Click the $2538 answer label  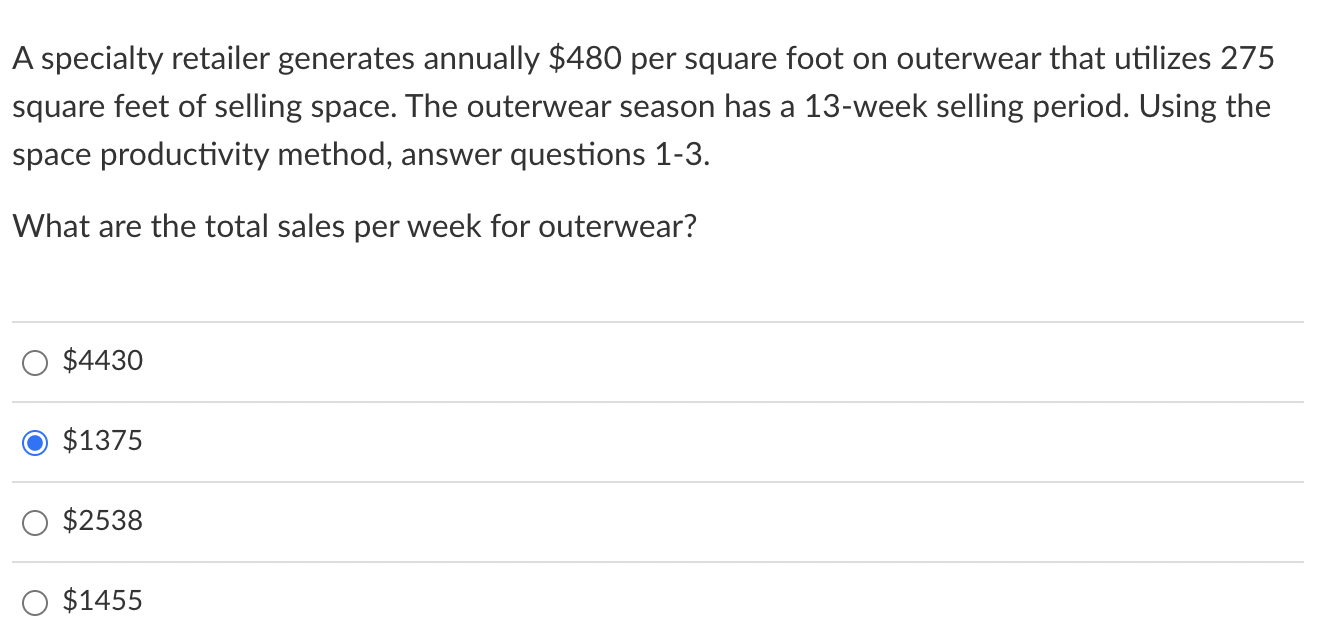[103, 521]
